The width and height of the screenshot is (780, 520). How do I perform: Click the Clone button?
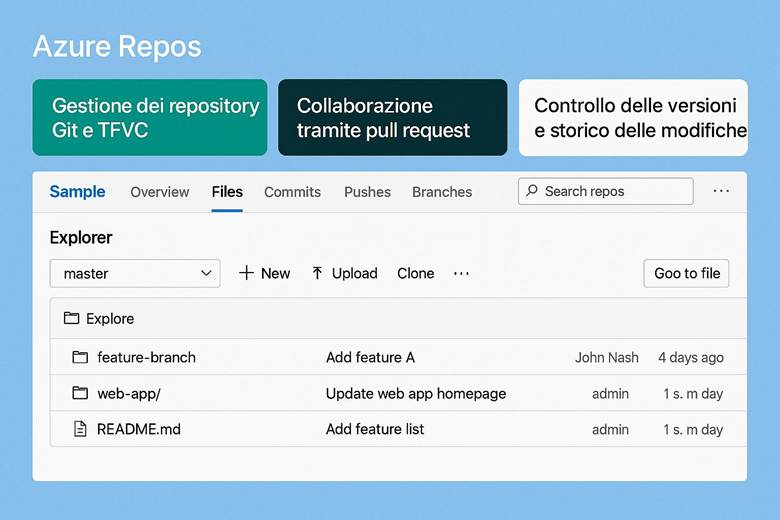click(x=415, y=273)
